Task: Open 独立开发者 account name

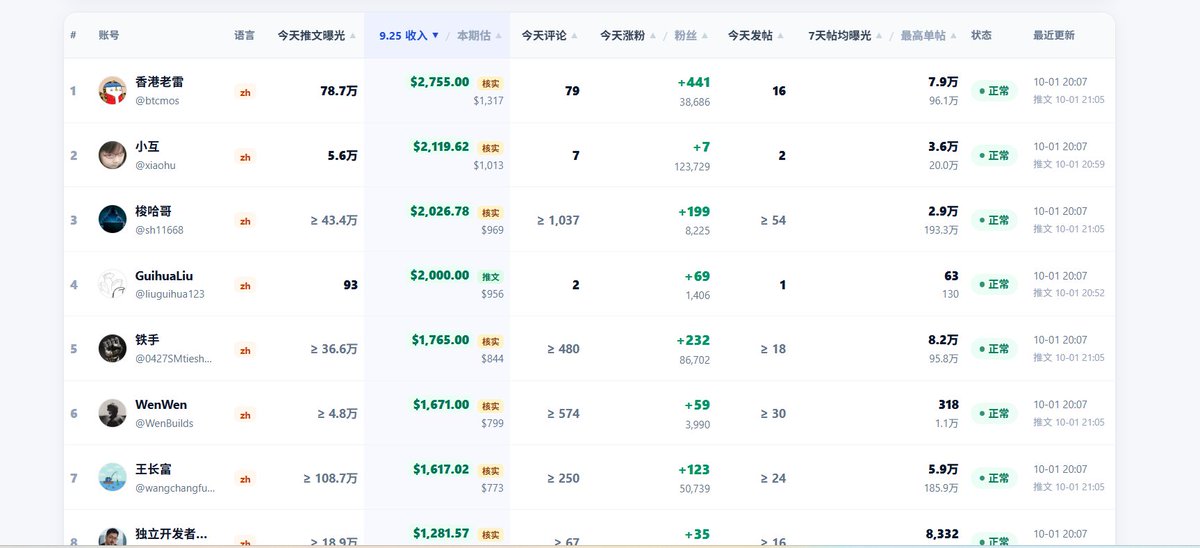Action: tap(171, 534)
